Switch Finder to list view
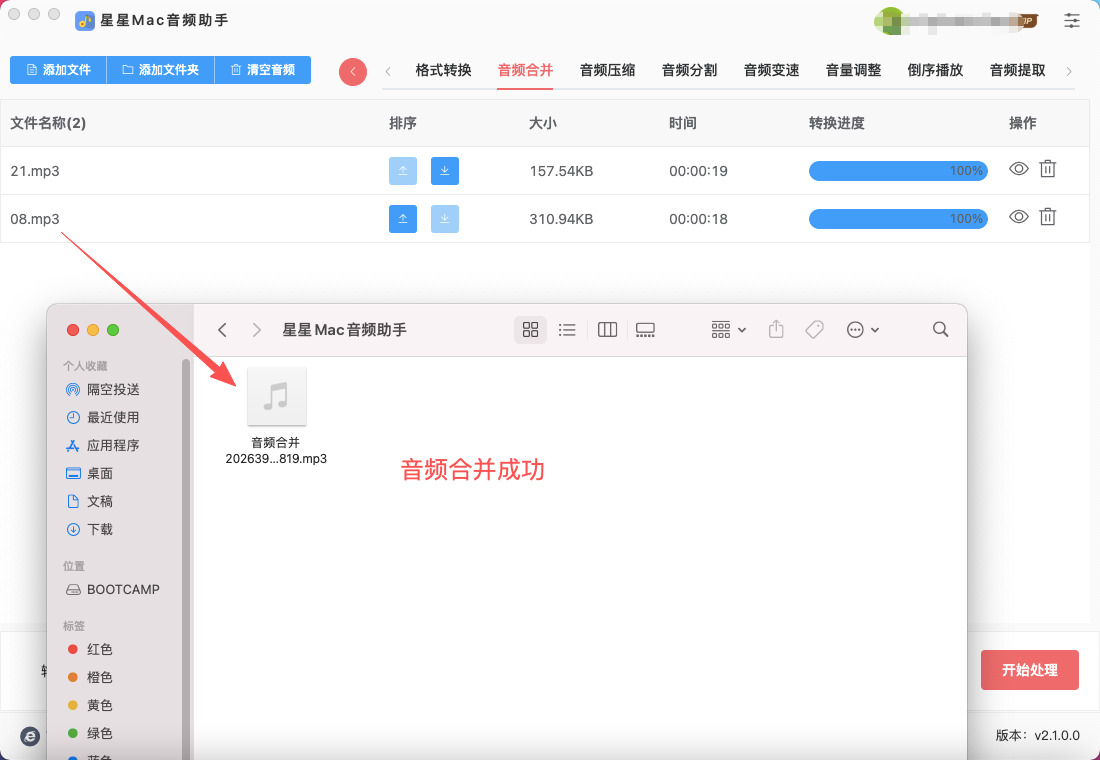Viewport: 1100px width, 760px height. (567, 330)
